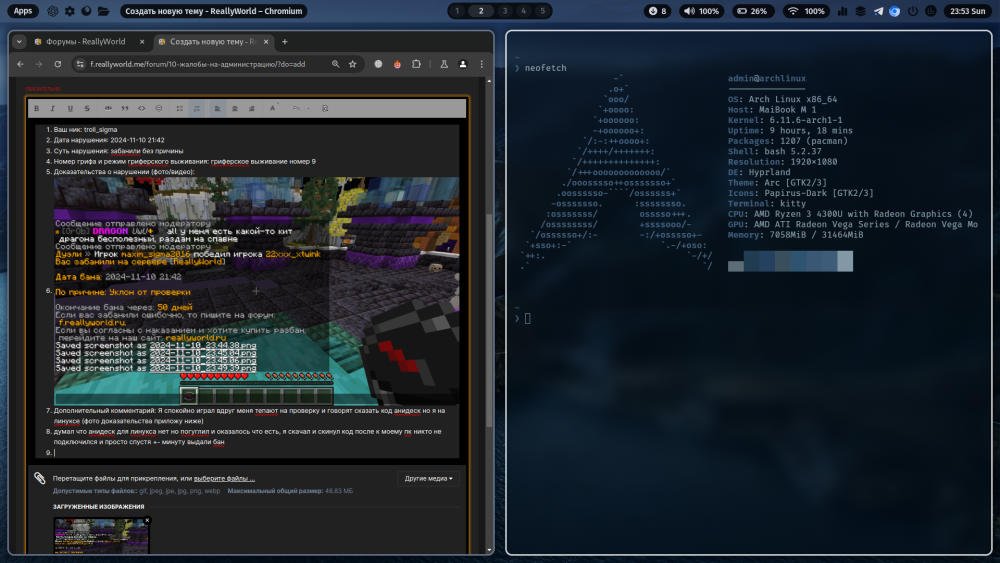Toggle numbered list in the editor
The width and height of the screenshot is (1000, 563).
point(196,108)
